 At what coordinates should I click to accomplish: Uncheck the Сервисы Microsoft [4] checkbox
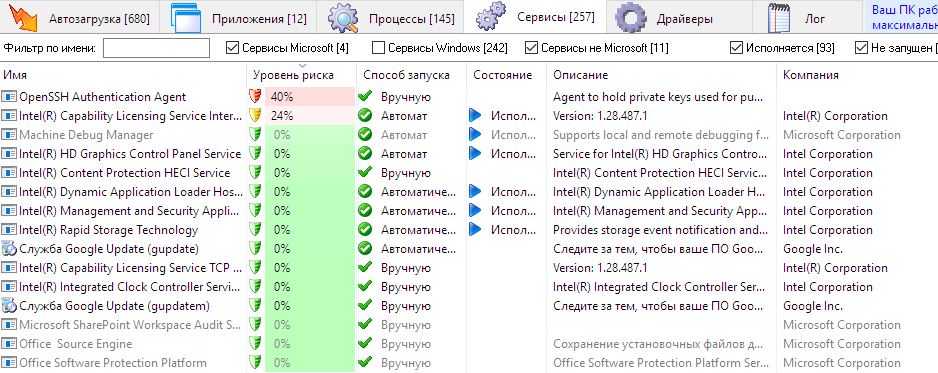tap(232, 48)
